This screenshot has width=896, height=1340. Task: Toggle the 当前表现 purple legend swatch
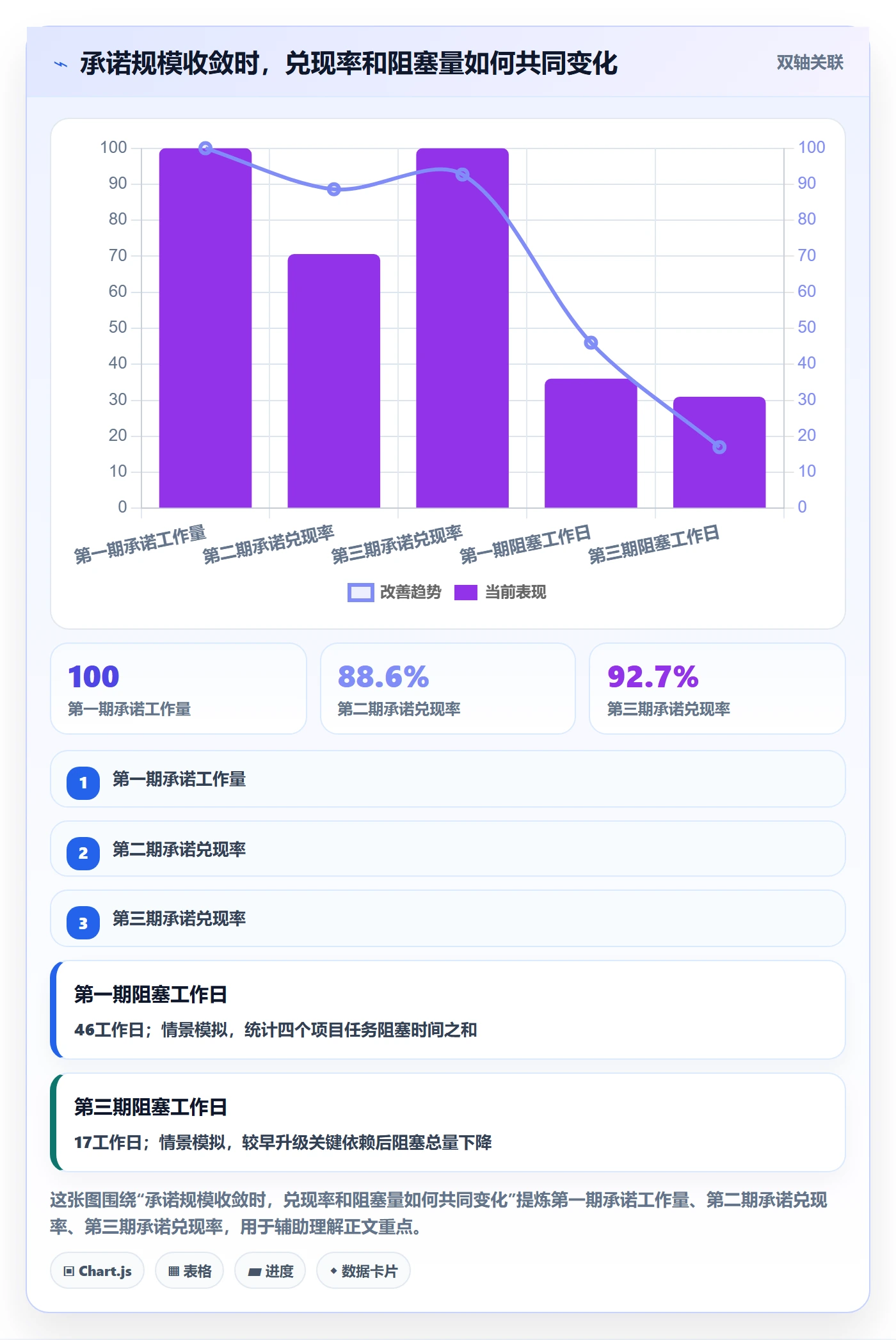coord(466,593)
